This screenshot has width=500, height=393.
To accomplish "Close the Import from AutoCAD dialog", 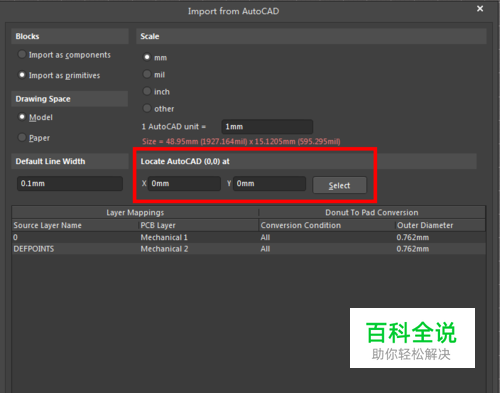I will (480, 9).
